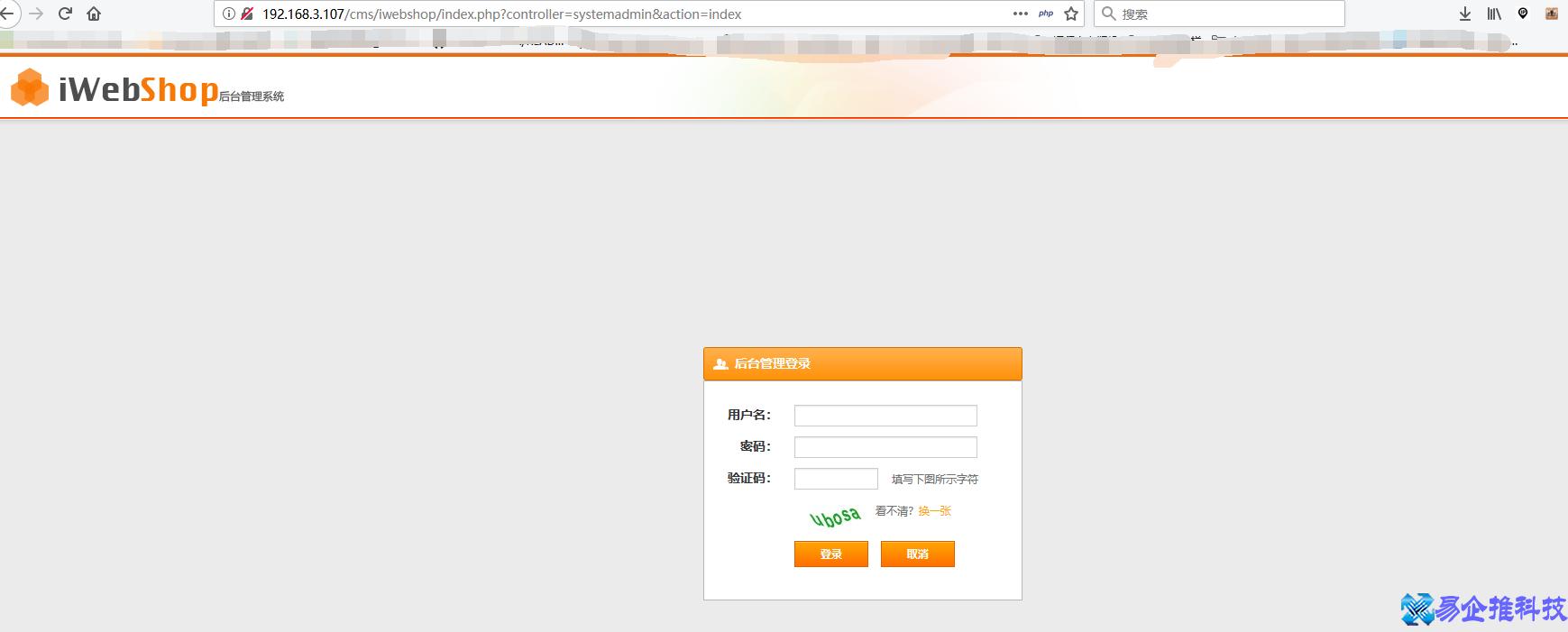Click the 用户名 username field
The width and height of the screenshot is (1568, 632).
click(x=885, y=416)
